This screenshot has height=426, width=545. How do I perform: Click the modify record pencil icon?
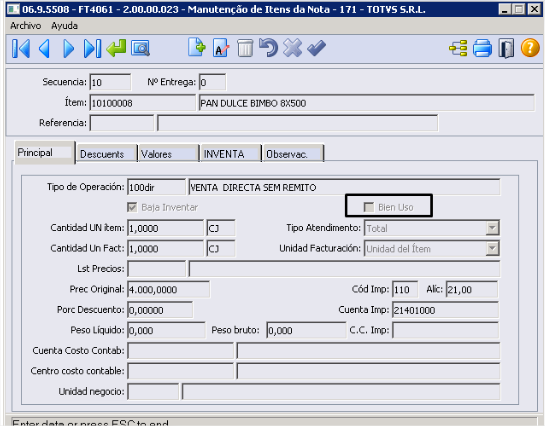pyautogui.click(x=221, y=48)
